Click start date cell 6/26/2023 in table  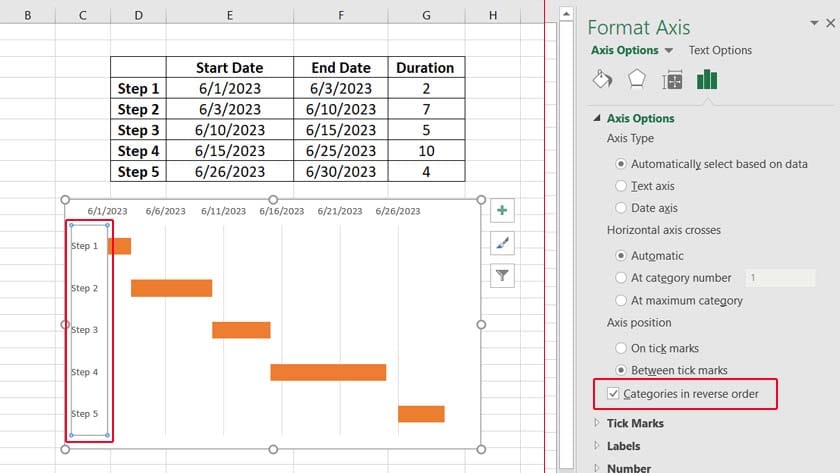230,171
